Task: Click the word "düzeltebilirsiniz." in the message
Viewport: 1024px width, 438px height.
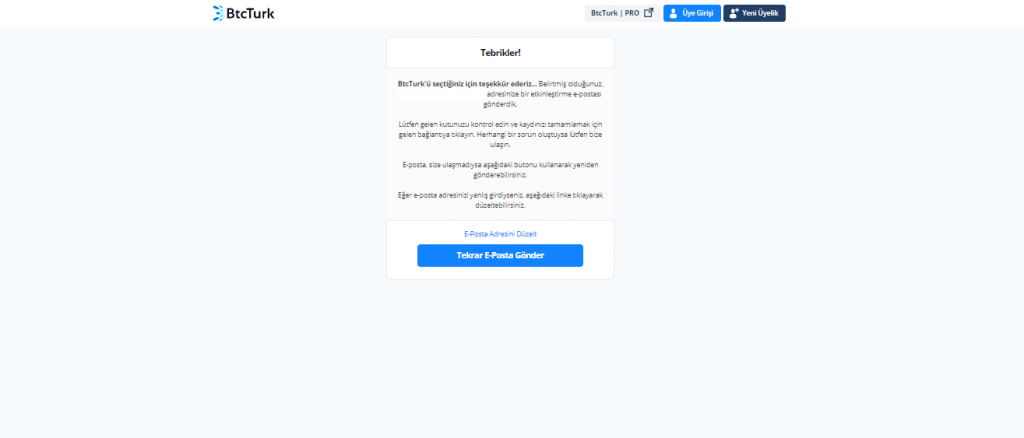Action: [x=500, y=205]
